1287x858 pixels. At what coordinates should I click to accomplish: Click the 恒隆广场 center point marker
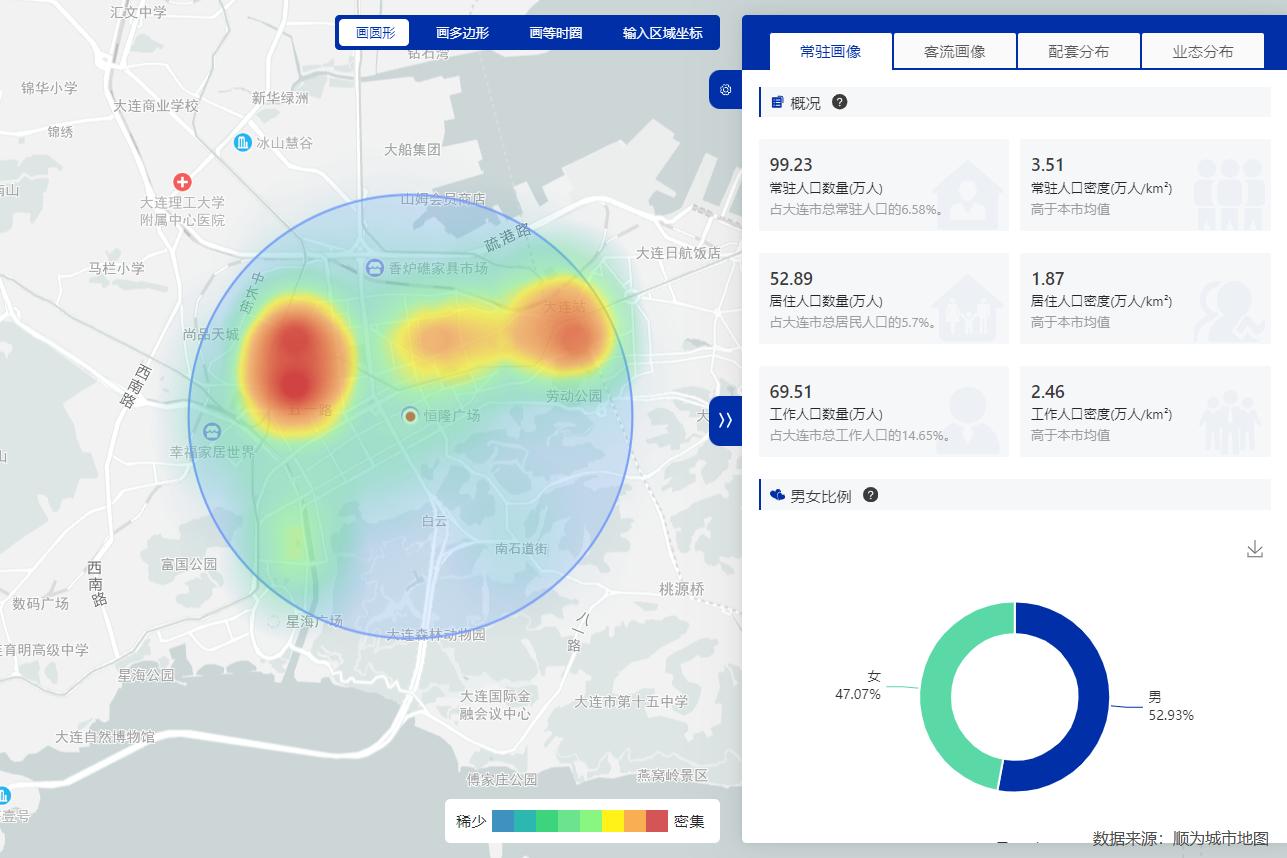pos(410,415)
